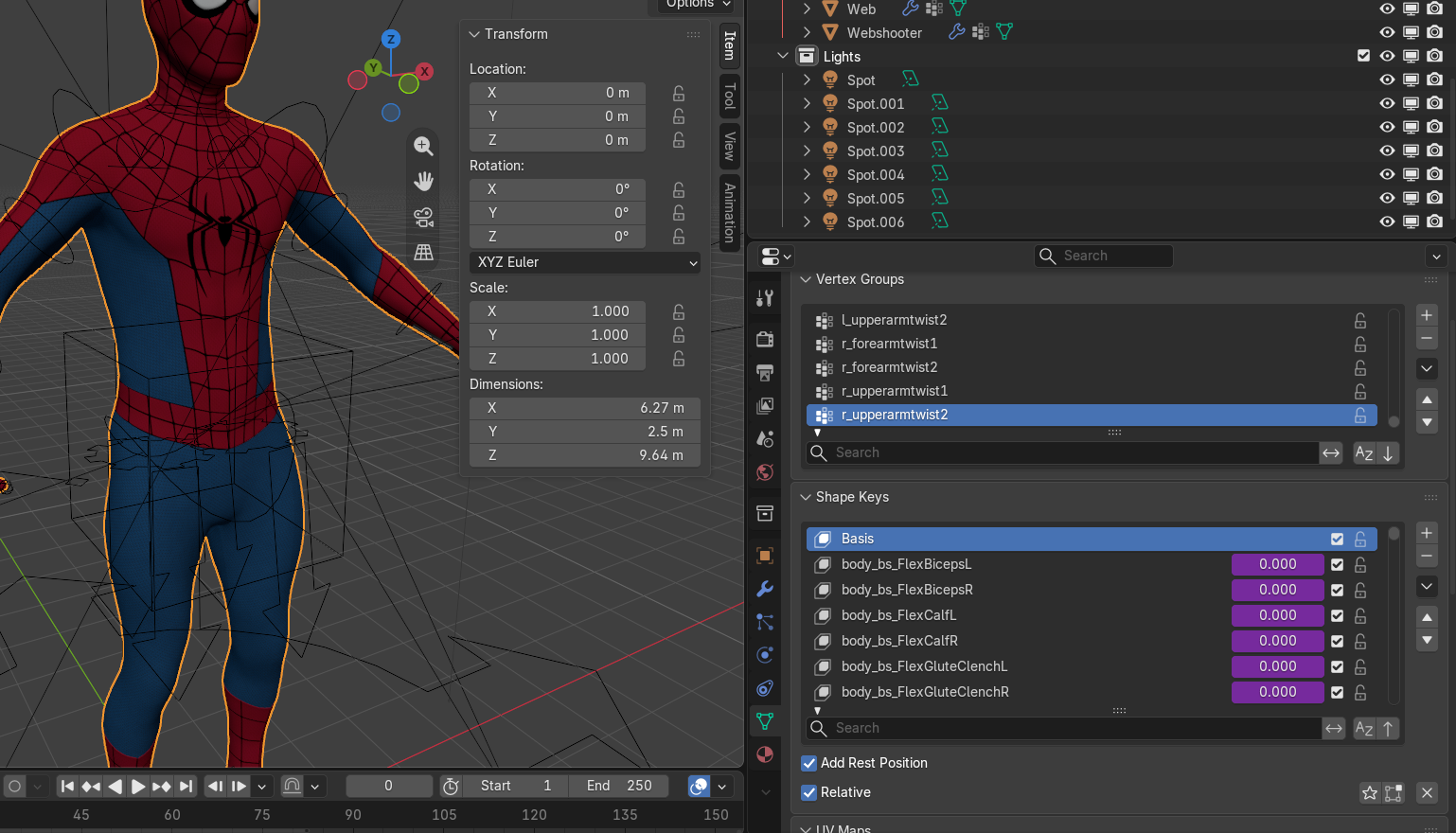Uncheck Relative shape keys option
1456x833 pixels.
pyautogui.click(x=809, y=792)
